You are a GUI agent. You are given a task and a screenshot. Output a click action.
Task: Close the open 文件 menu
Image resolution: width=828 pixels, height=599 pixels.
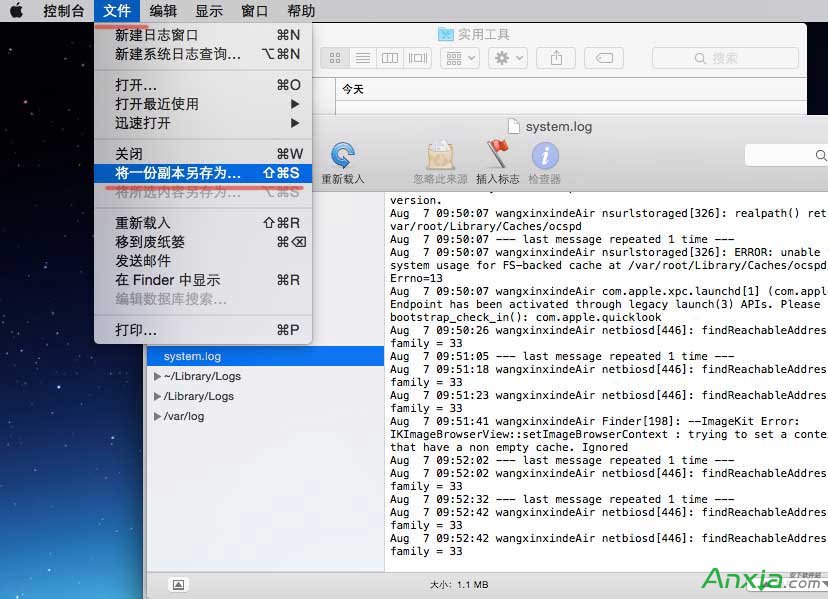(117, 11)
